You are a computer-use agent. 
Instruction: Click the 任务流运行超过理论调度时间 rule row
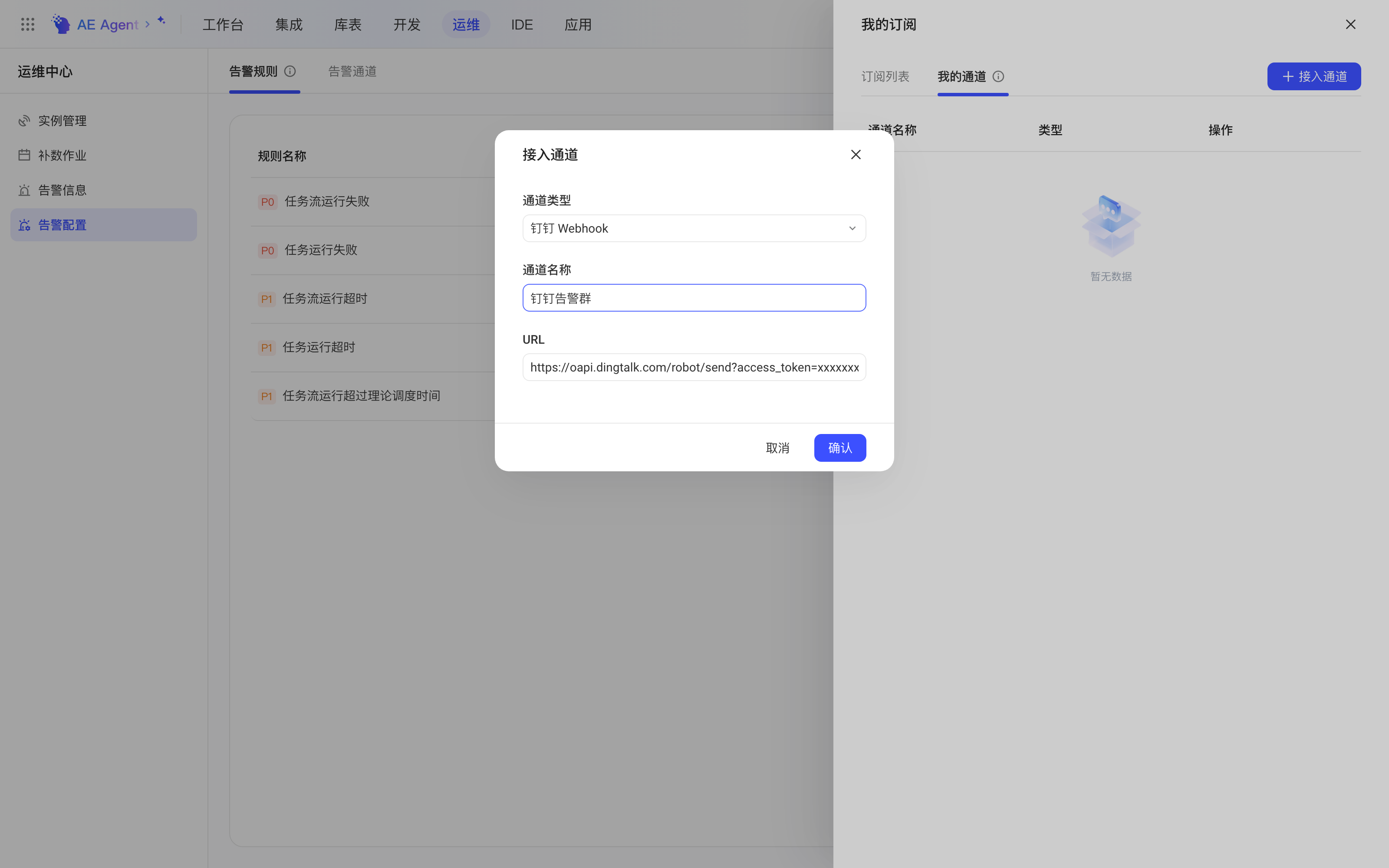point(373,396)
